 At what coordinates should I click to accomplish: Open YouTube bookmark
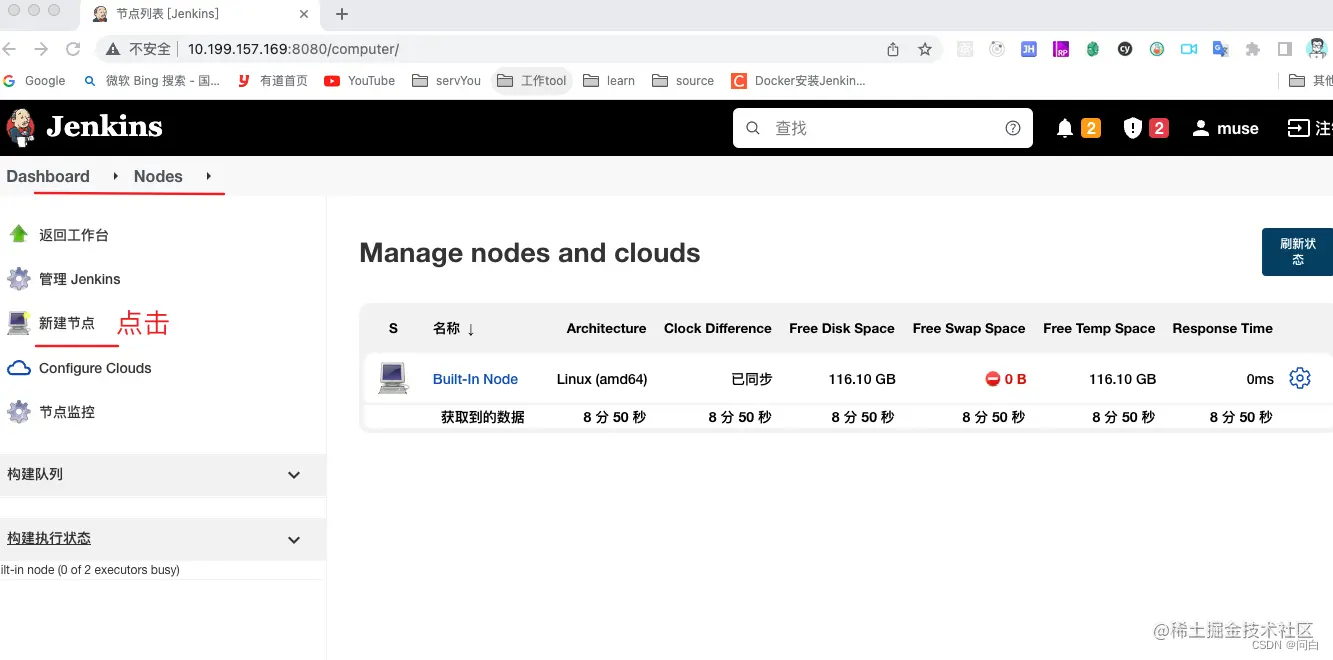point(360,81)
